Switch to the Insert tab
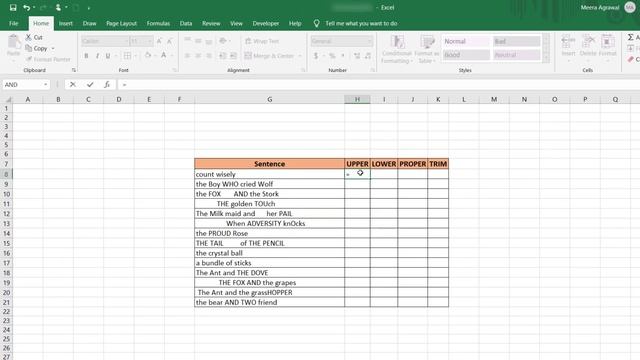 [x=66, y=23]
